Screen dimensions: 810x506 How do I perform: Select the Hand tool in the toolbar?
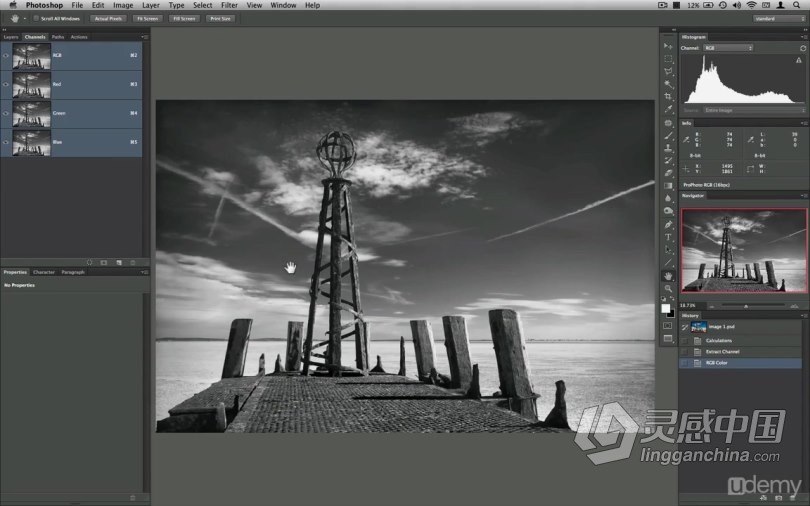pos(668,275)
